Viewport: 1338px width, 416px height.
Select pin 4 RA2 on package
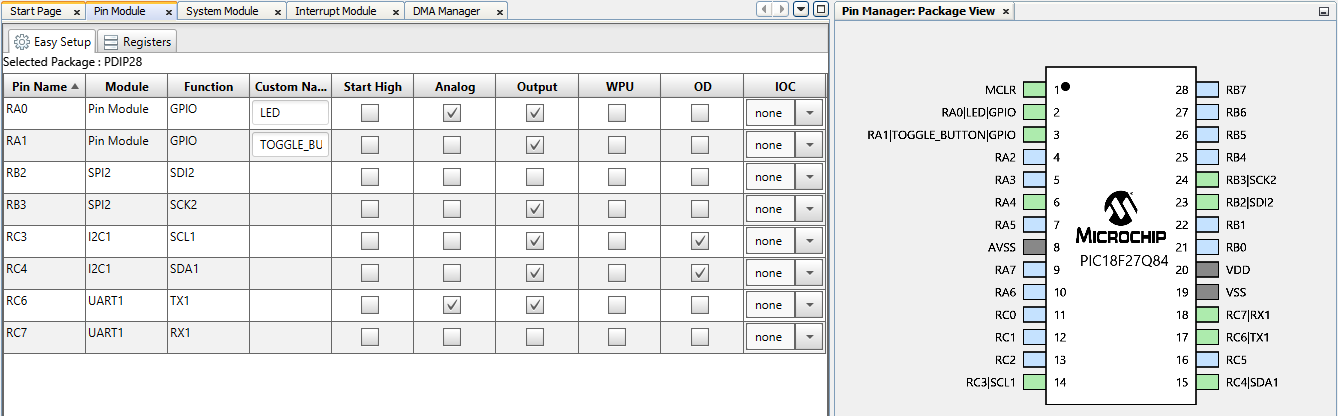point(1033,157)
